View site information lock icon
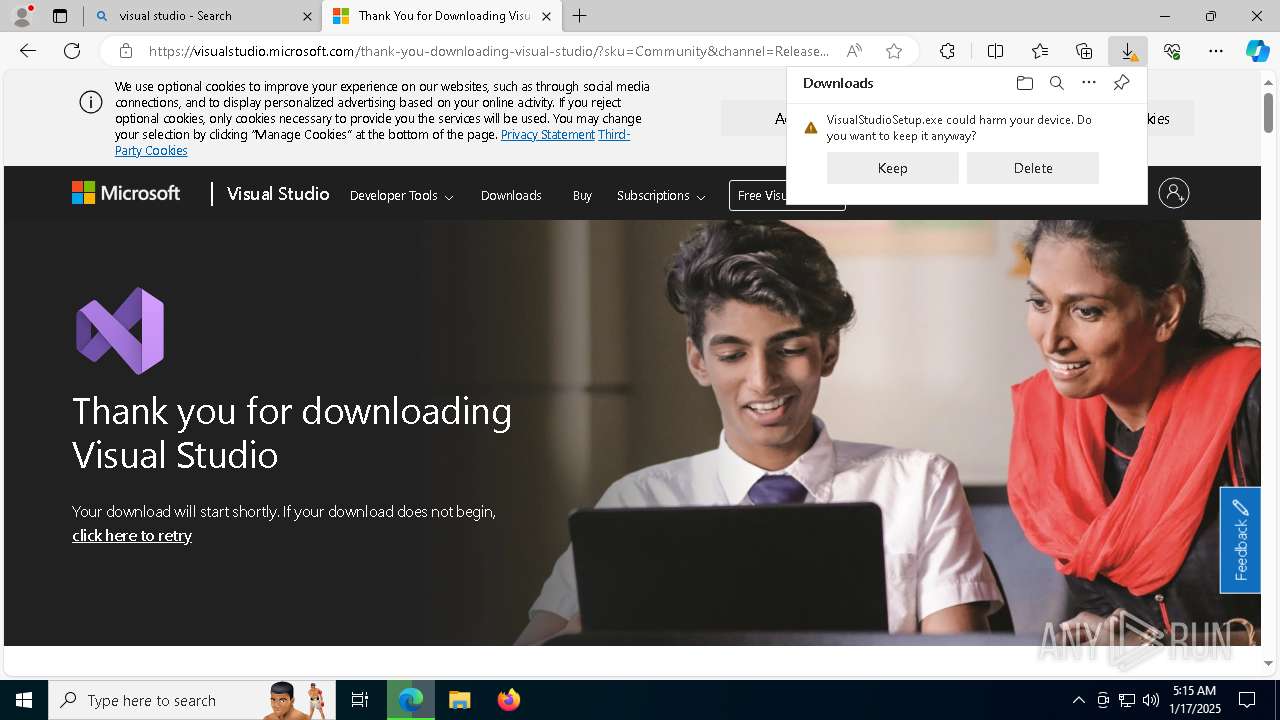Viewport: 1280px width, 720px height. click(x=126, y=51)
